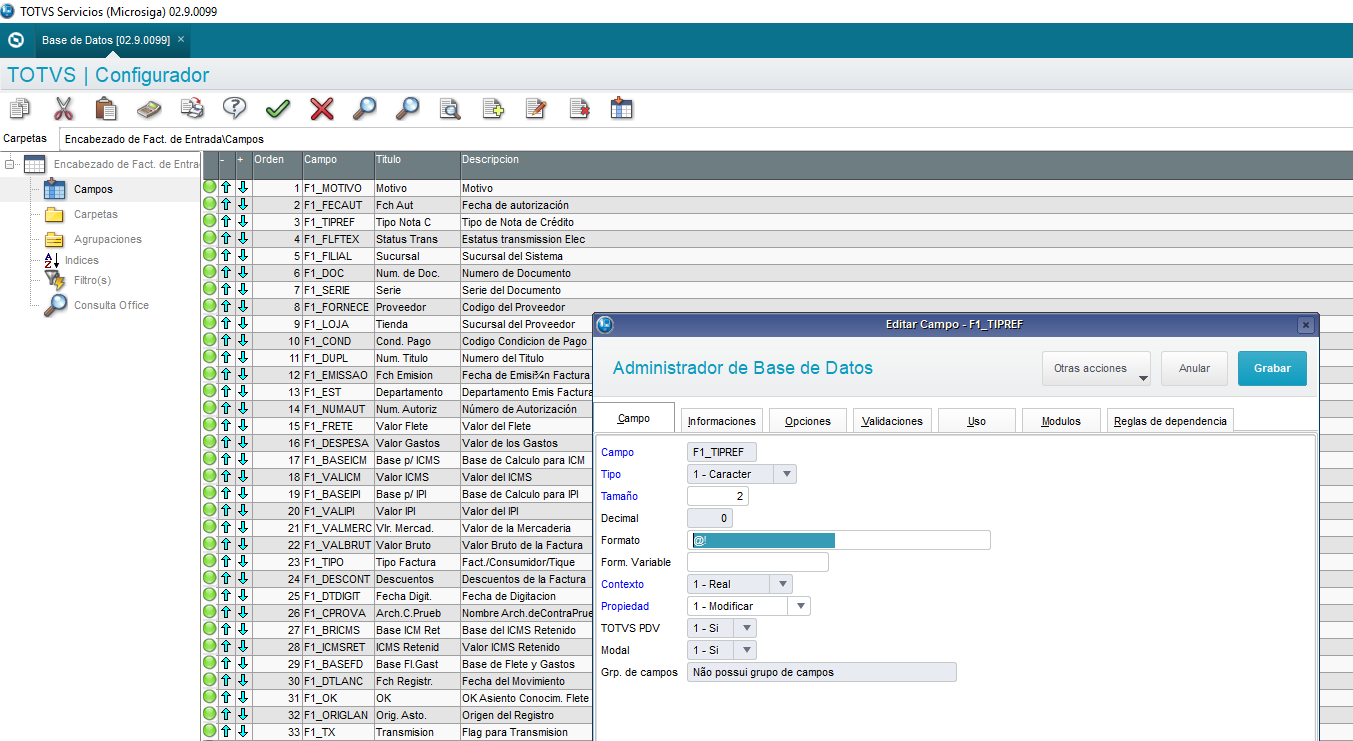
Task: Click the magnifier icon left of the document-search icon
Action: tap(407, 108)
